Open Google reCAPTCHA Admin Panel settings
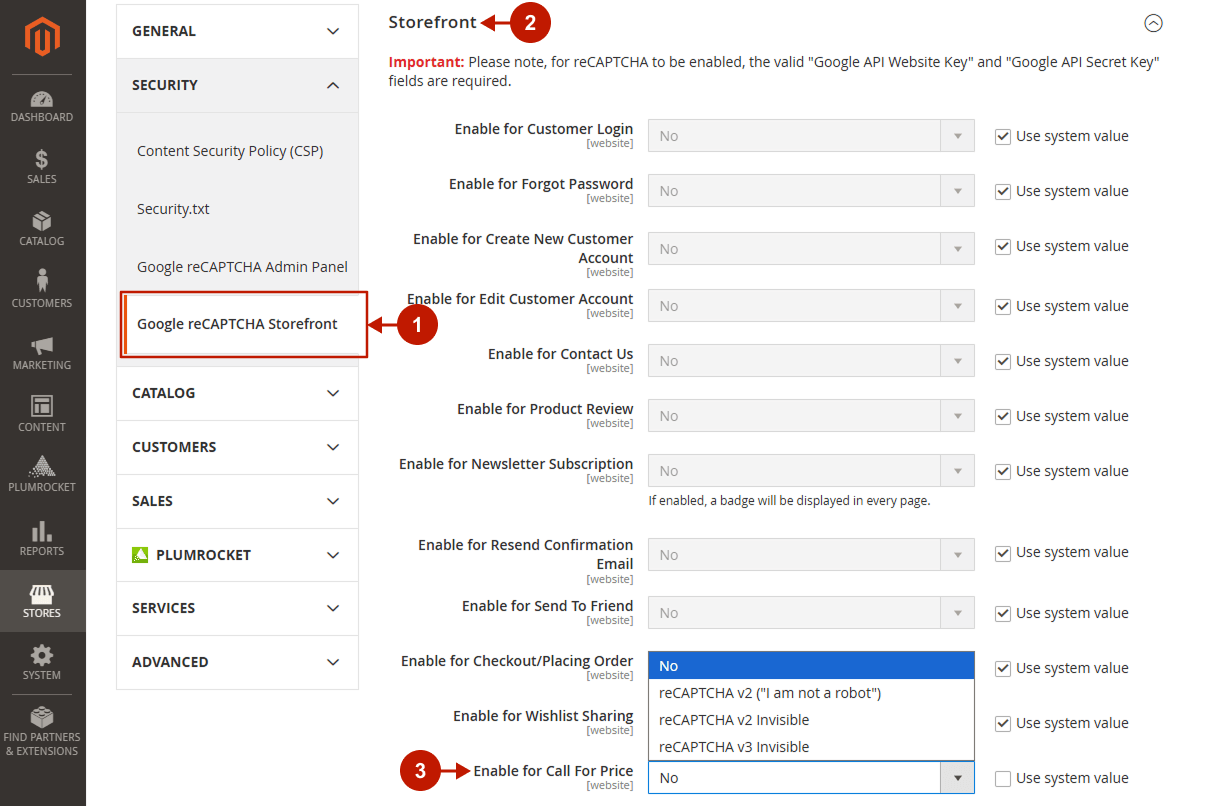 pyautogui.click(x=242, y=267)
